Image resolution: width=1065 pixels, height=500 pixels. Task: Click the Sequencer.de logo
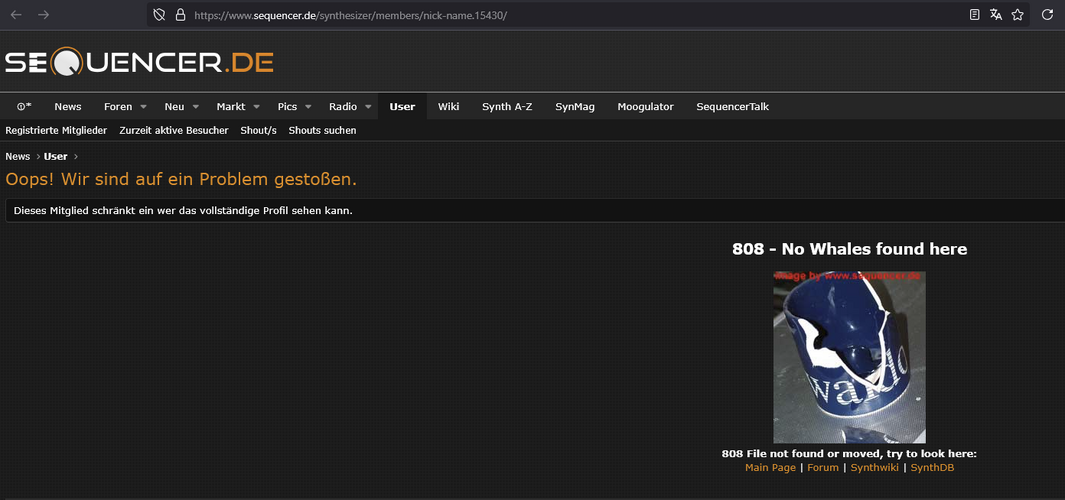139,62
